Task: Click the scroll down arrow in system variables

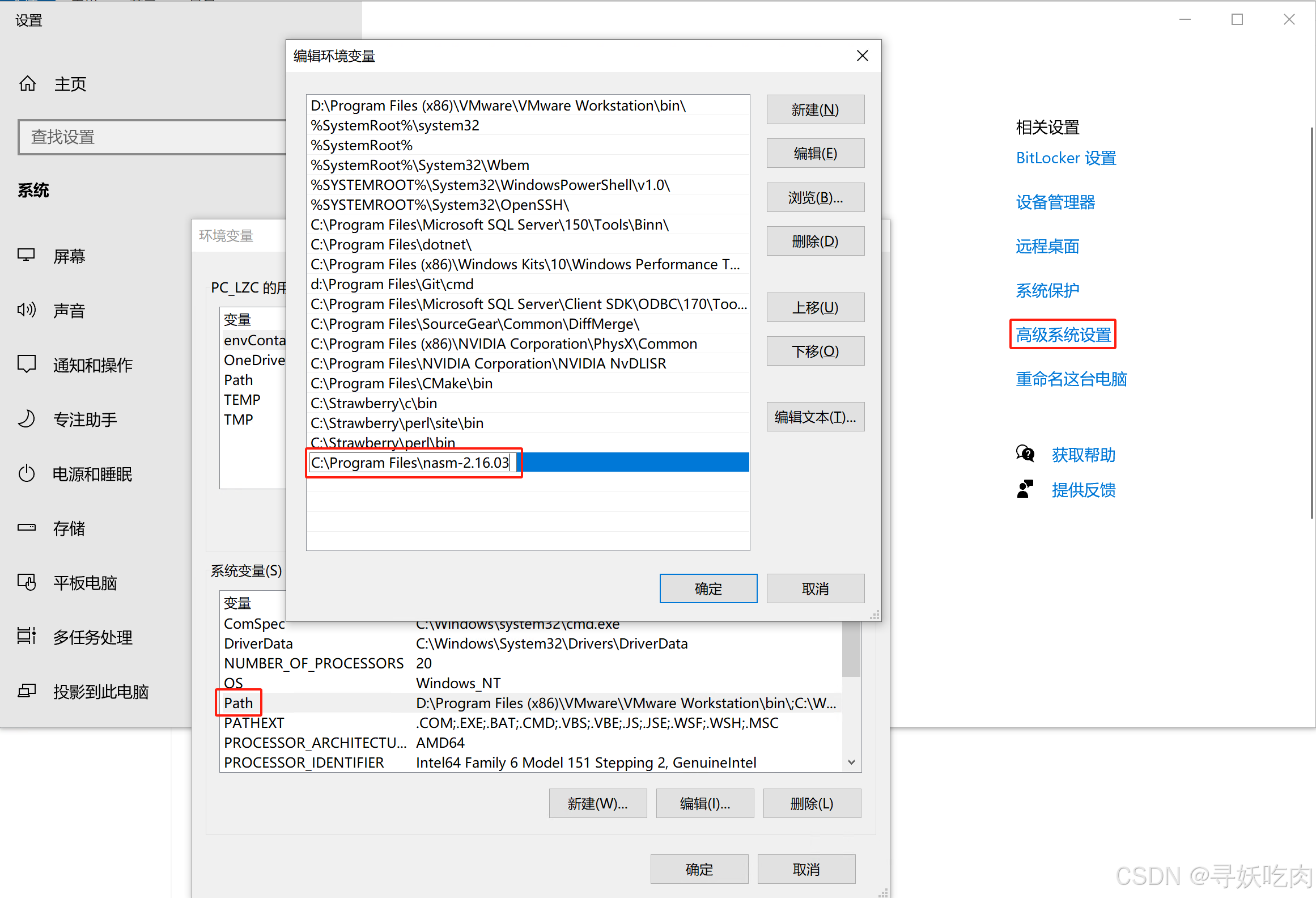Action: tap(851, 763)
